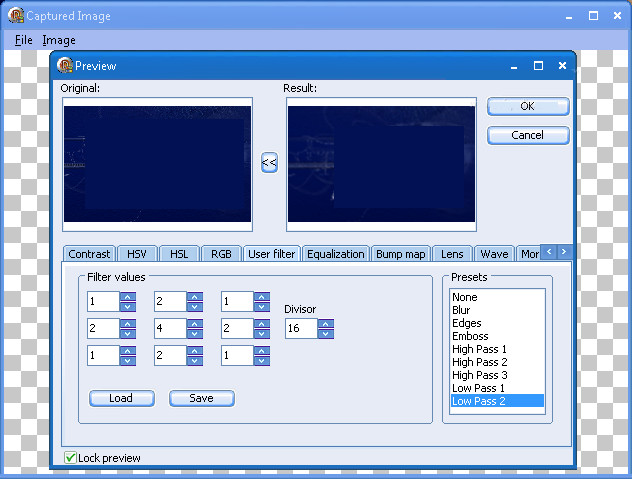Increase the Divisor value
This screenshot has height=479, width=632.
click(326, 324)
